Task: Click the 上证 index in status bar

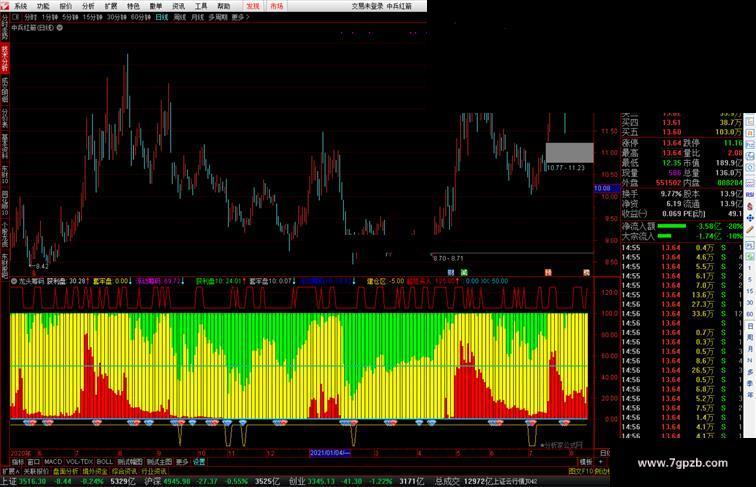Action: click(8, 481)
